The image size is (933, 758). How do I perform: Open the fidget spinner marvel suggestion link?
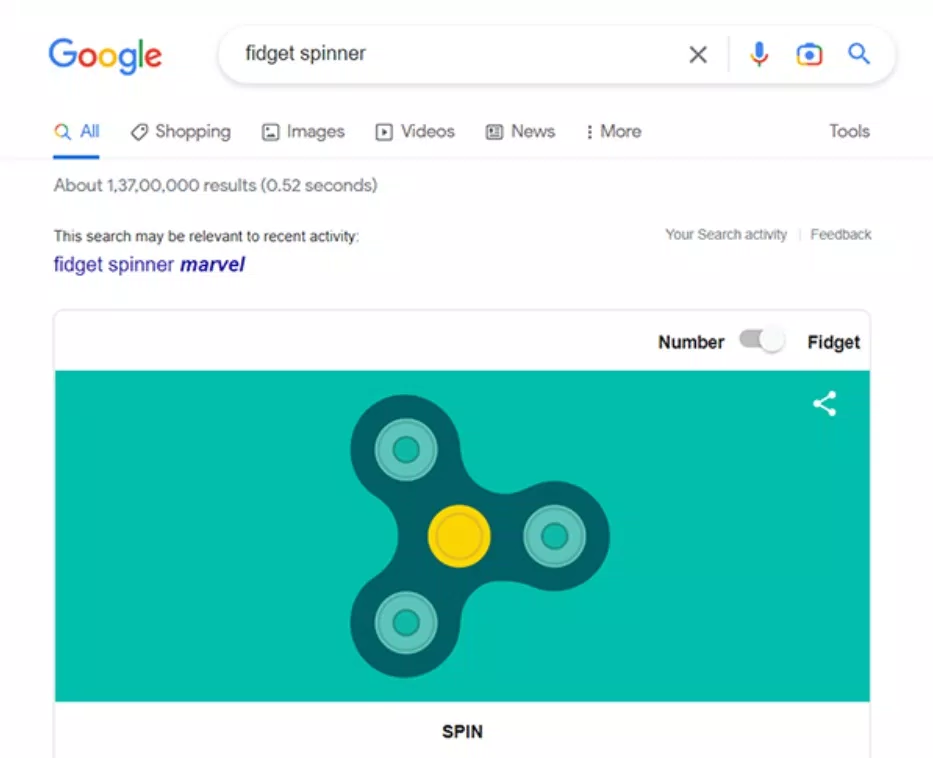pos(148,264)
